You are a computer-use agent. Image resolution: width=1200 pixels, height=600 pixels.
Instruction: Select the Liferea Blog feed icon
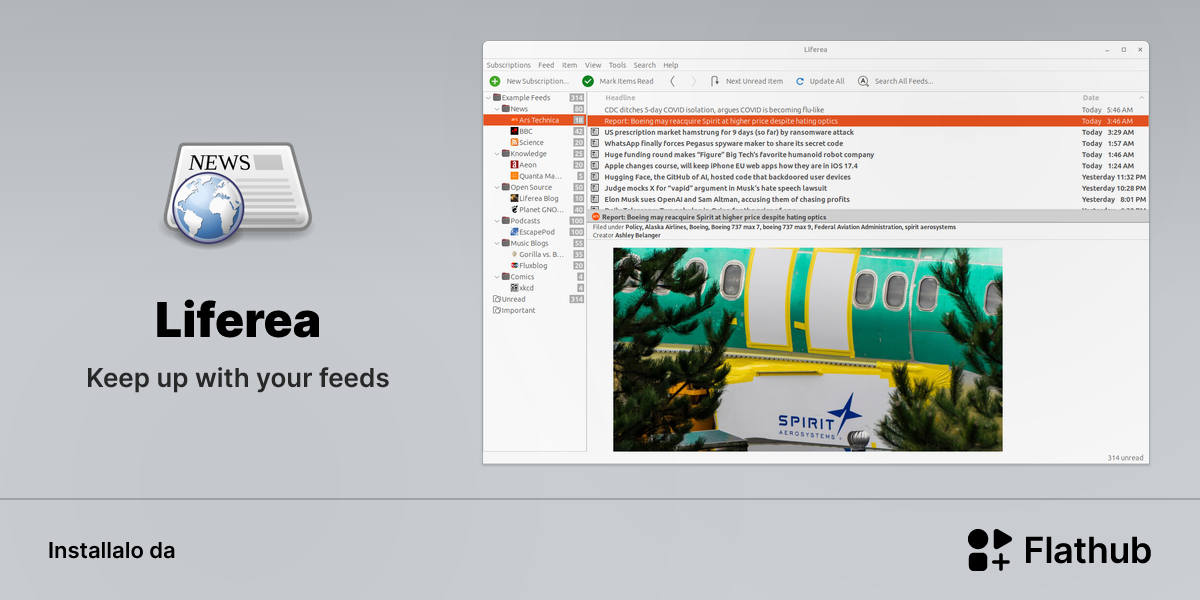tap(514, 198)
